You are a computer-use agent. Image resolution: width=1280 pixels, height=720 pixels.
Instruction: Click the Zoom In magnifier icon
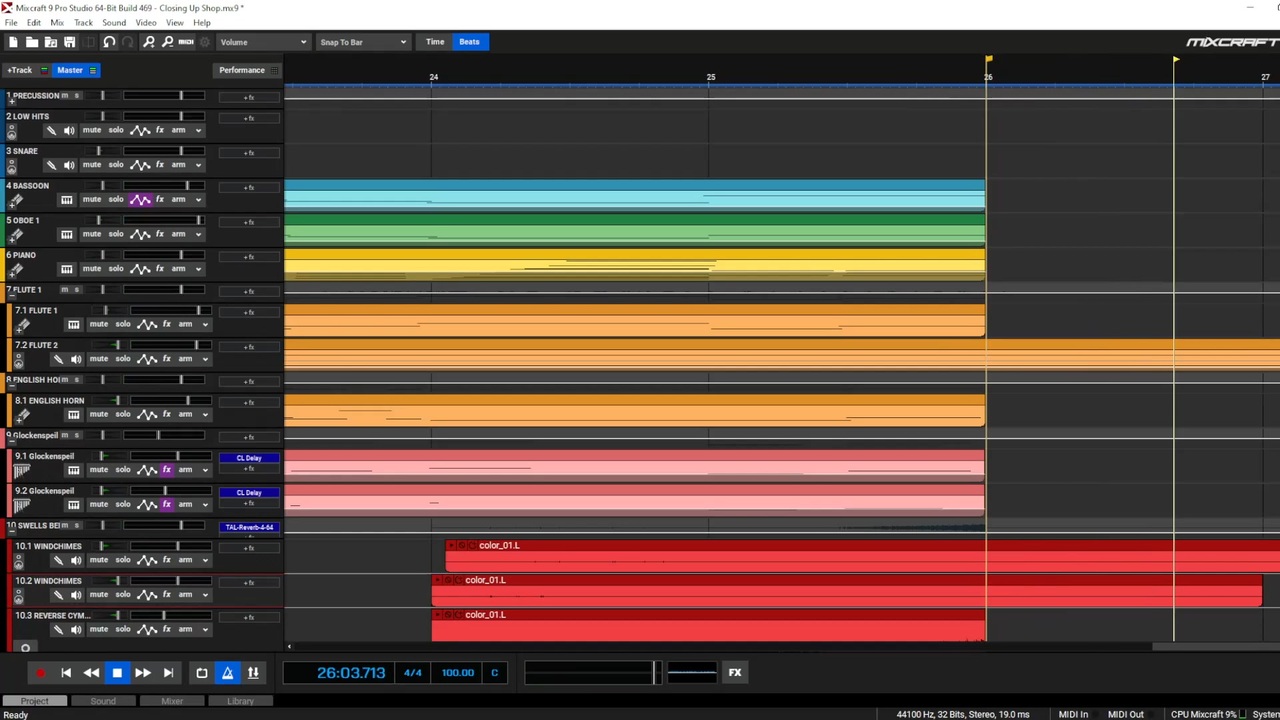click(x=148, y=42)
